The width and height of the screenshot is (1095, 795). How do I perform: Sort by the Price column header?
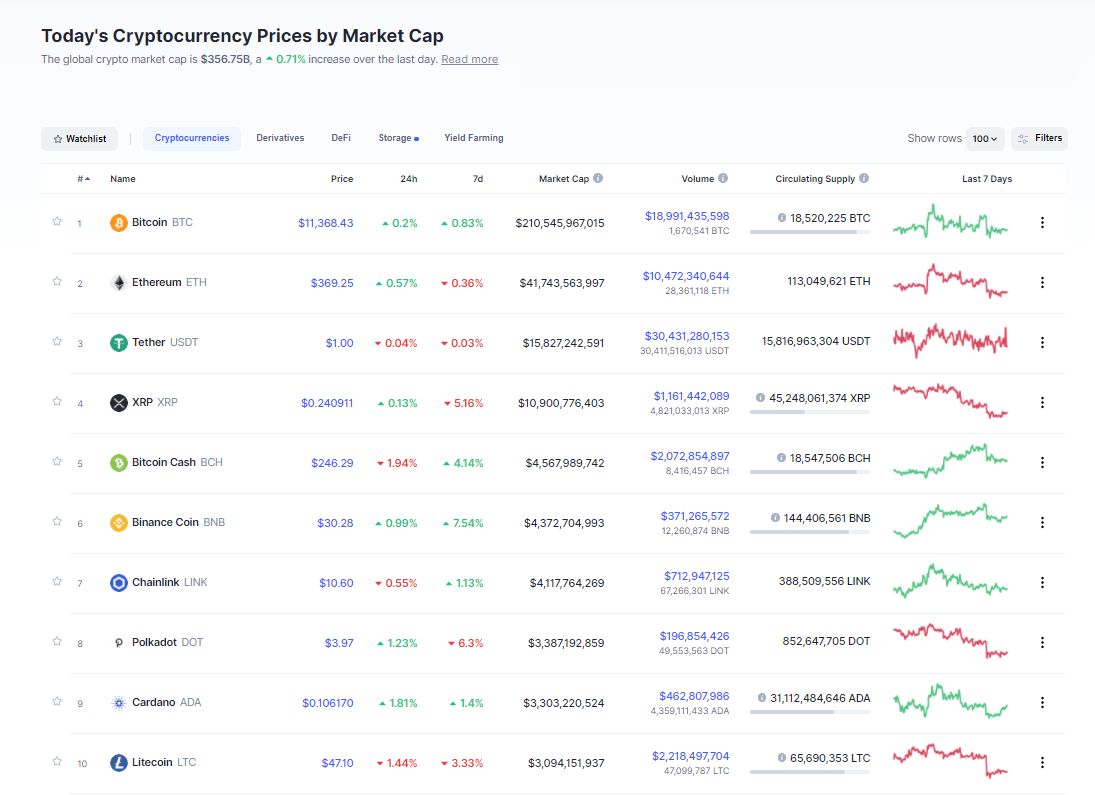click(x=341, y=179)
